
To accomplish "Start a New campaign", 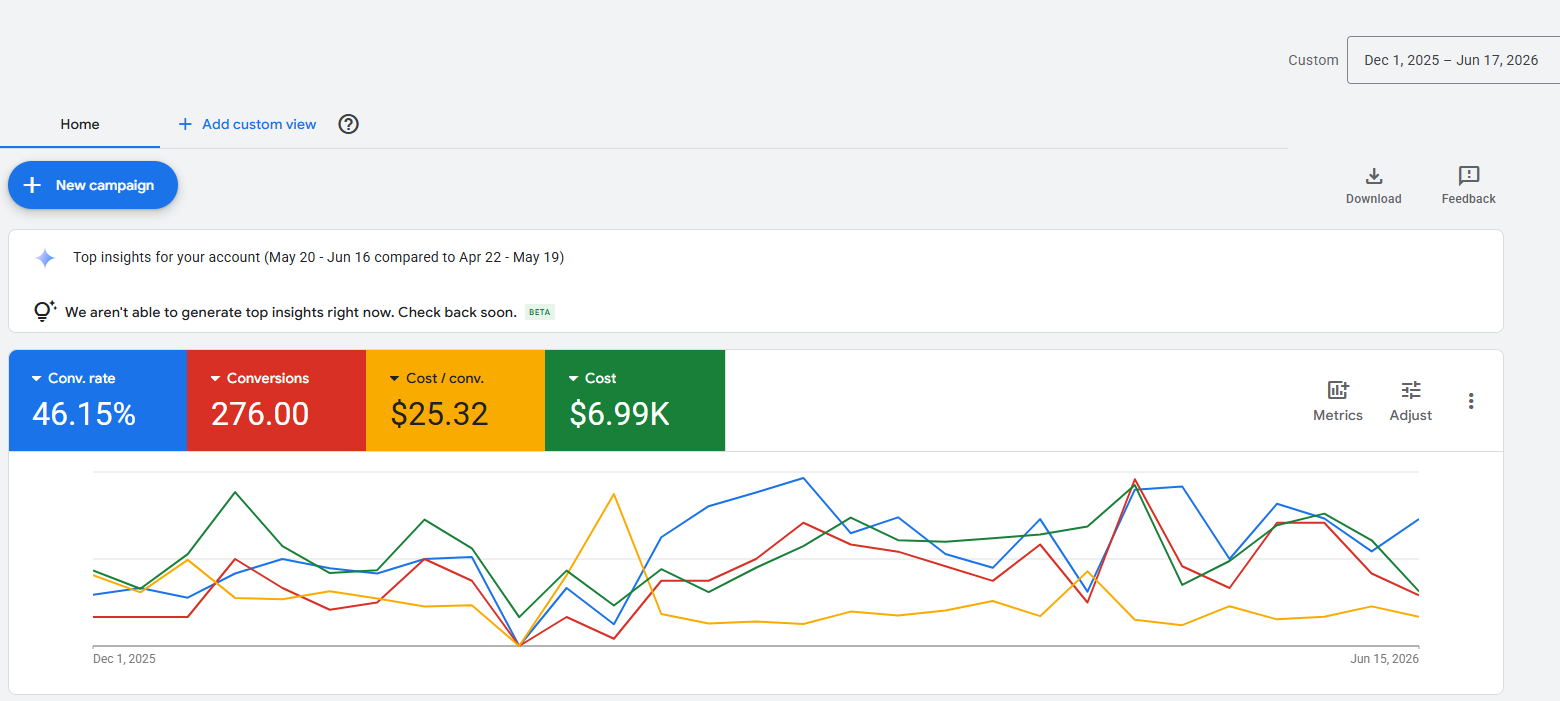I will pyautogui.click(x=93, y=185).
